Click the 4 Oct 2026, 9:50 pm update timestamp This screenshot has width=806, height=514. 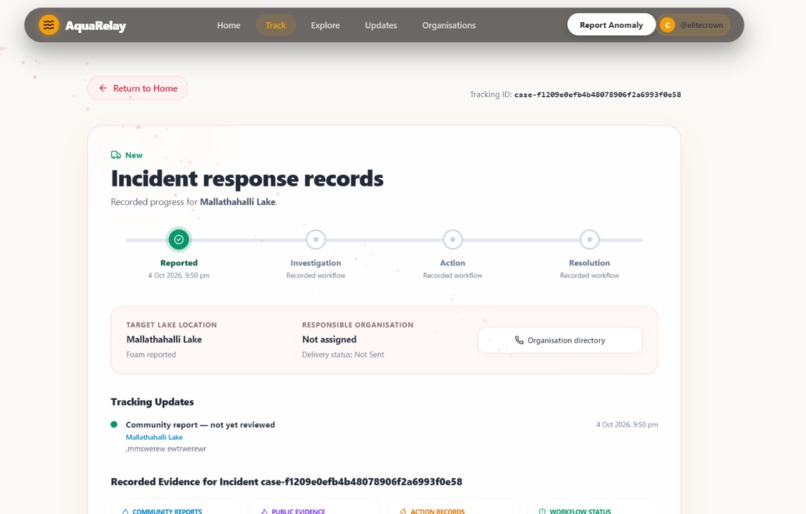(x=627, y=425)
